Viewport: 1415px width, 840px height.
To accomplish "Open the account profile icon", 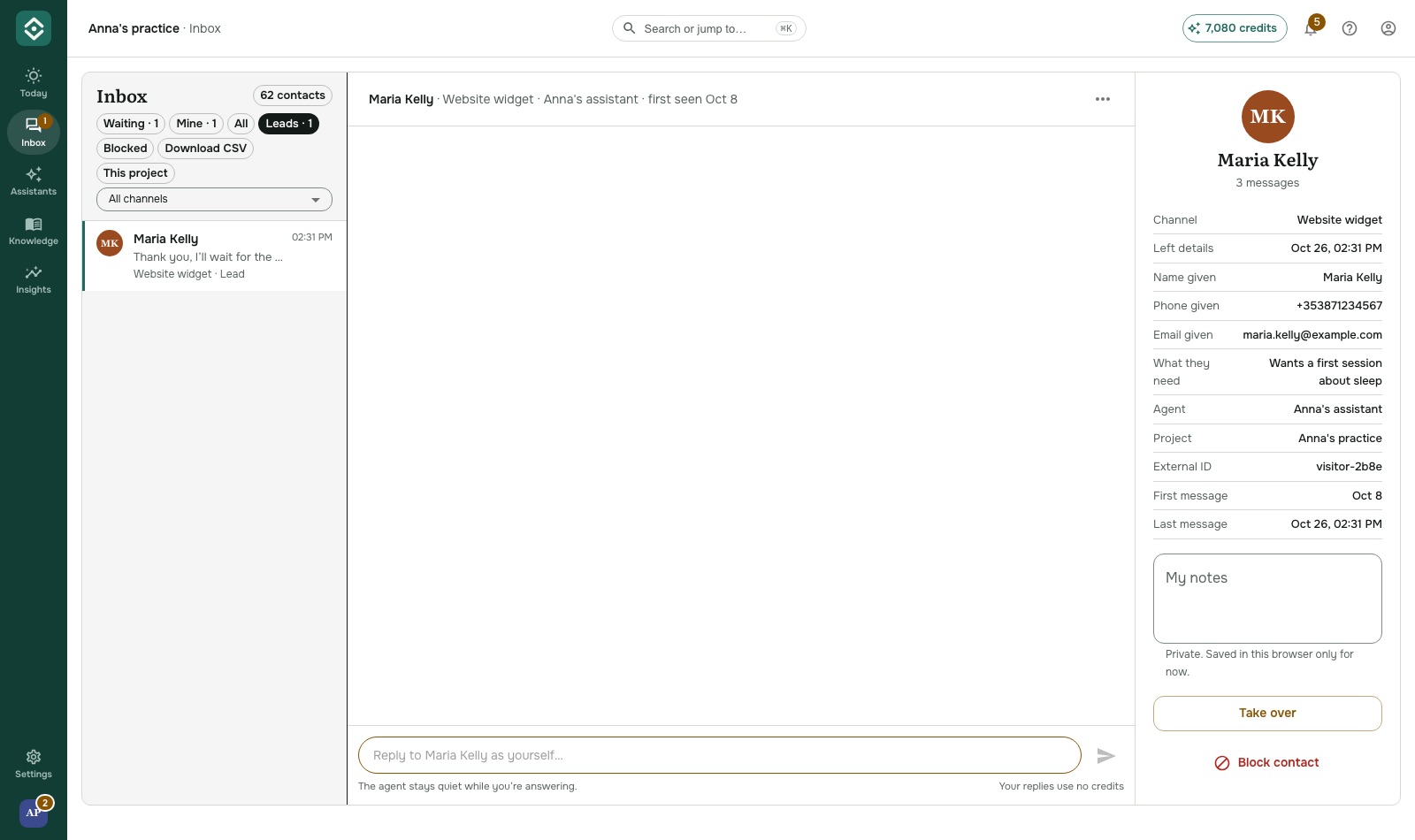I will (x=1388, y=28).
